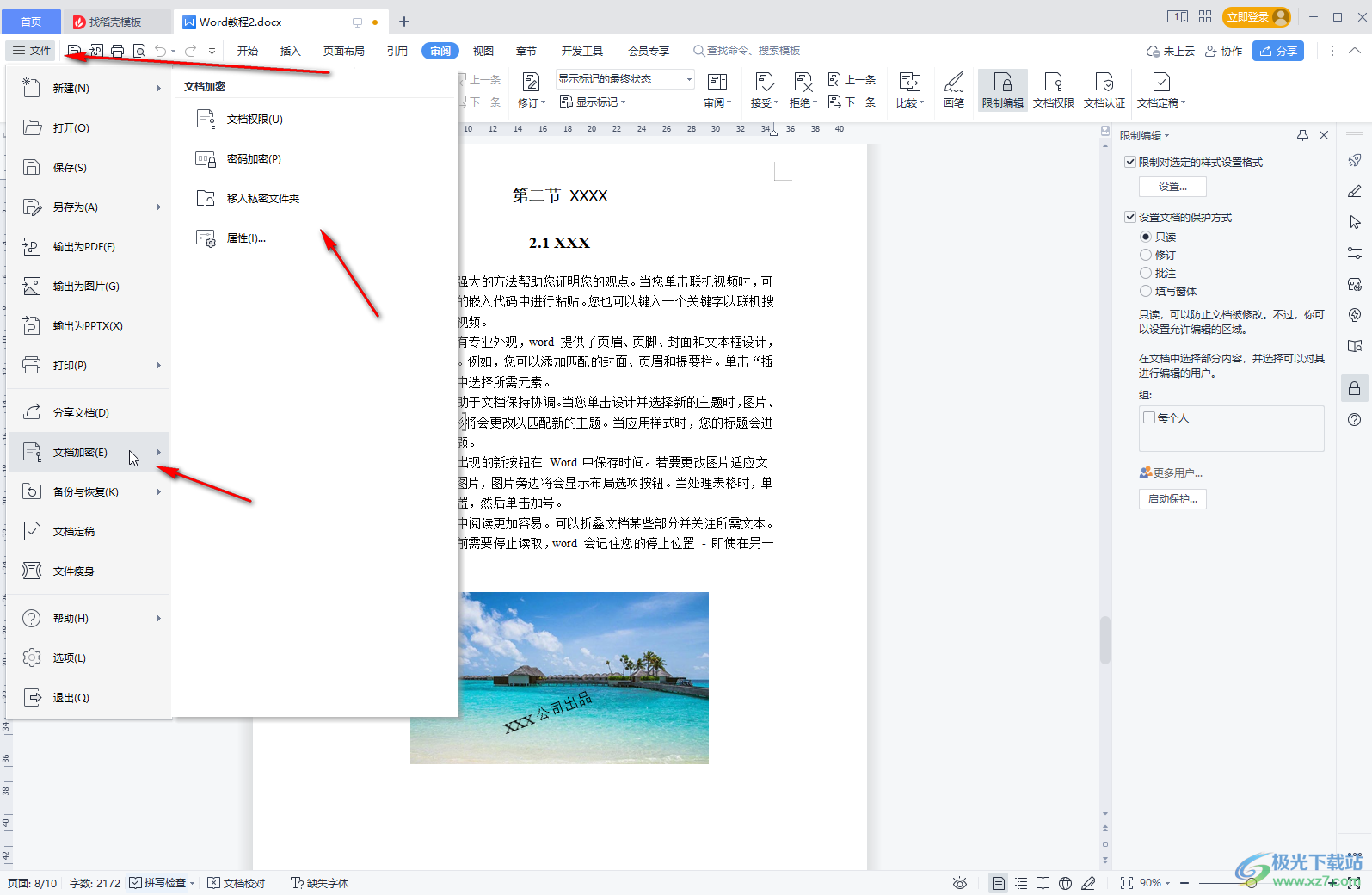
Task: Expand 帮助(H) submenu
Action: click(159, 618)
